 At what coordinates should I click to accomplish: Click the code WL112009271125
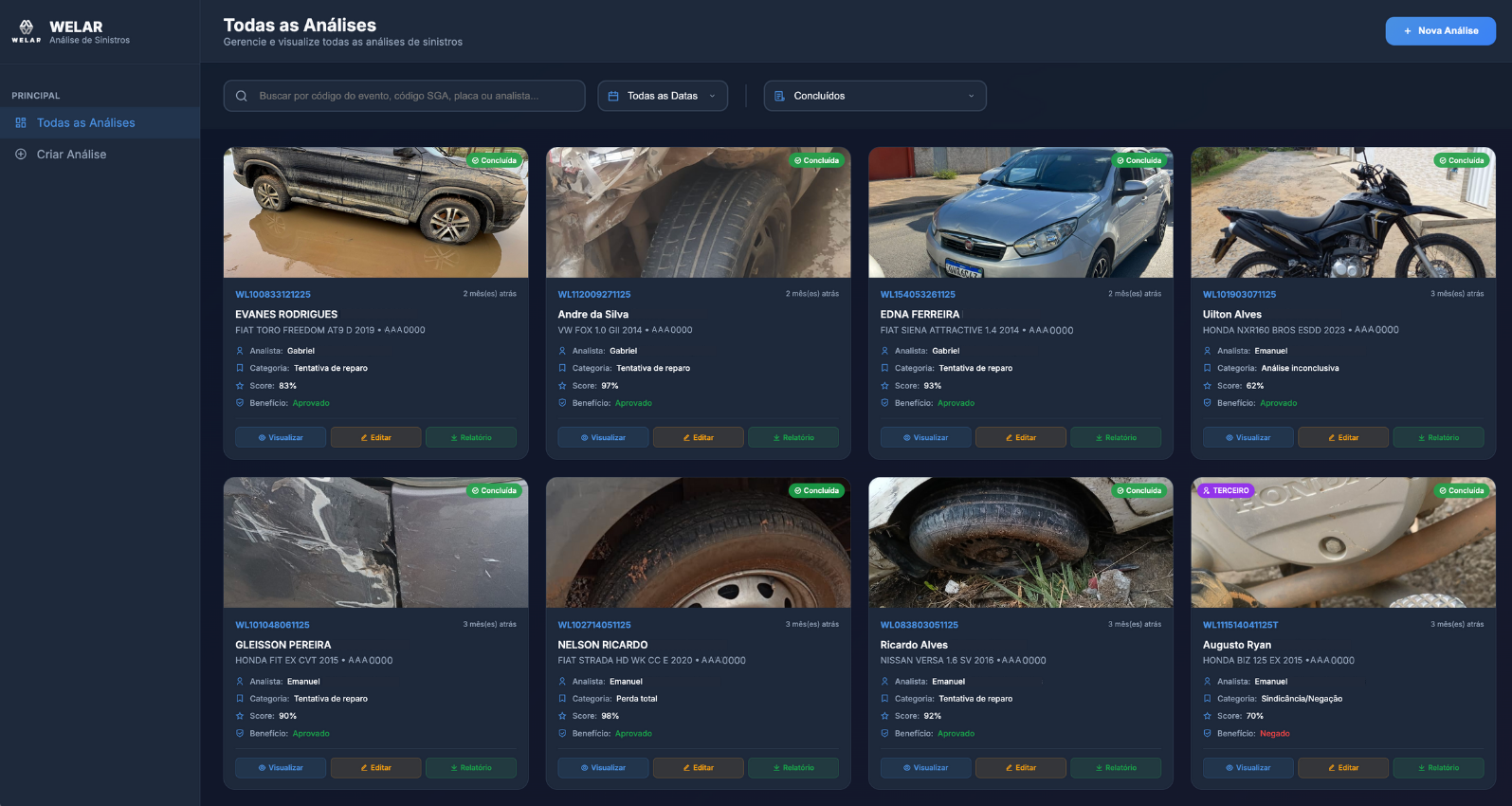pyautogui.click(x=594, y=295)
